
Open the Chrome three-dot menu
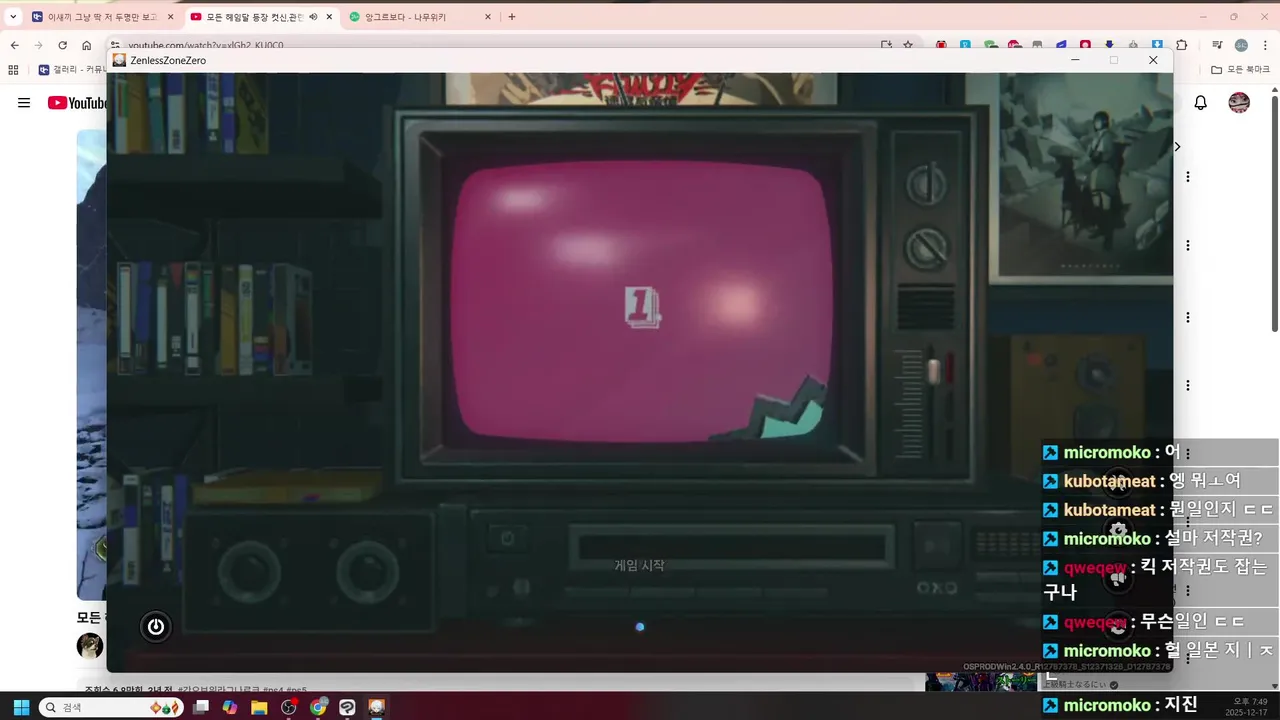point(1265,45)
